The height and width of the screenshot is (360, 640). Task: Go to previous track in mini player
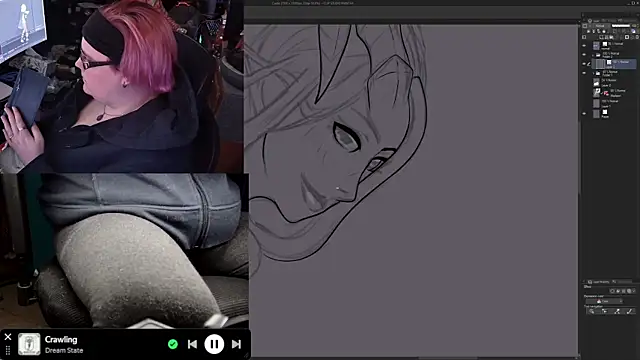point(192,344)
